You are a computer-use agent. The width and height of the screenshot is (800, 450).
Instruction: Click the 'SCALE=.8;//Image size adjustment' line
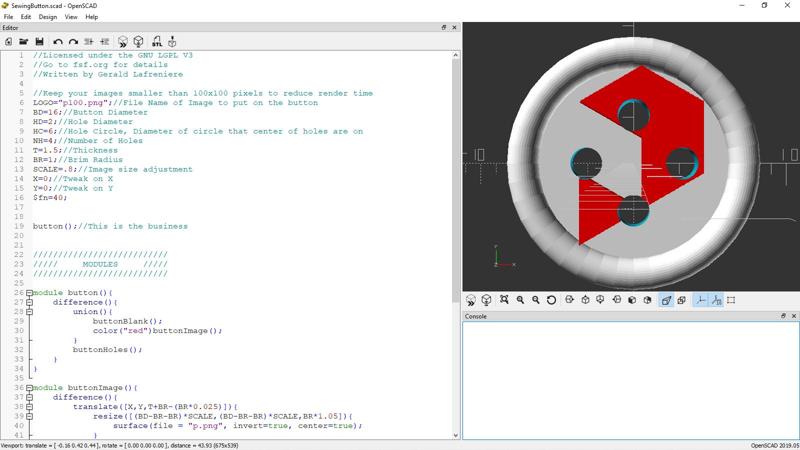click(x=113, y=169)
